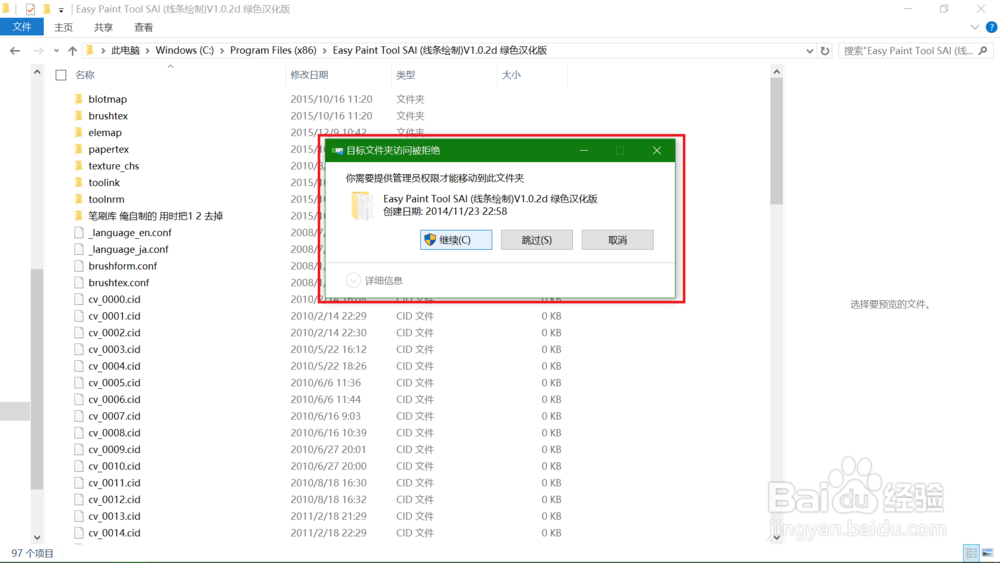1000x563 pixels.
Task: Open the 文件 menu tab
Action: tap(22, 27)
